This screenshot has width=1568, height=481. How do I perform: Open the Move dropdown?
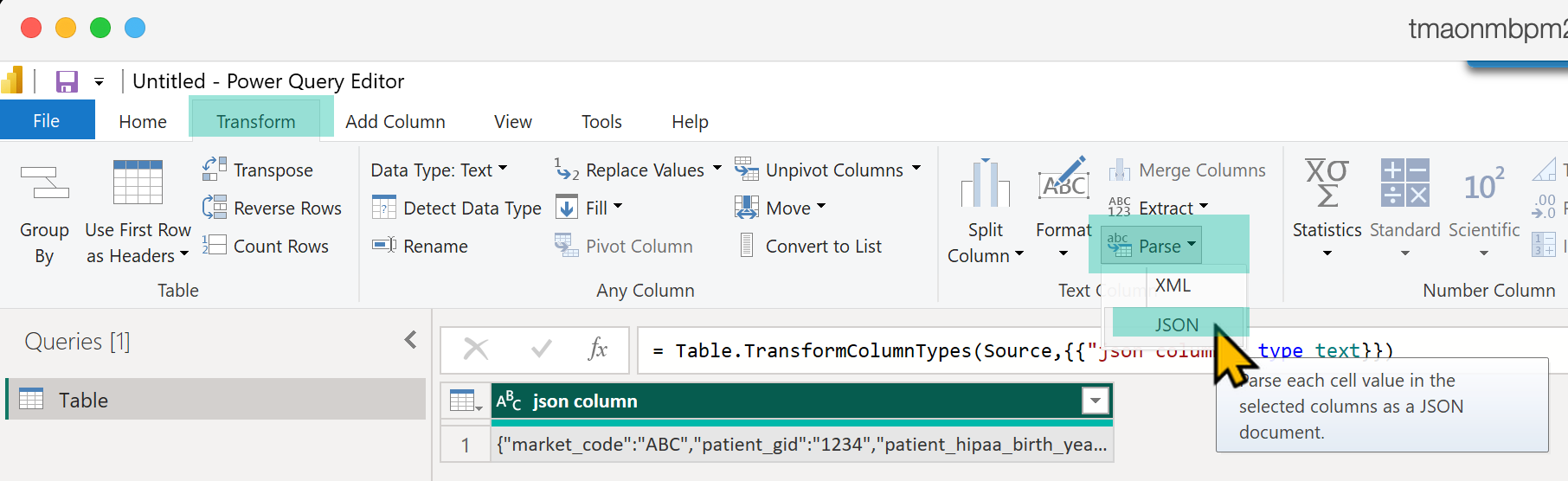click(x=781, y=208)
